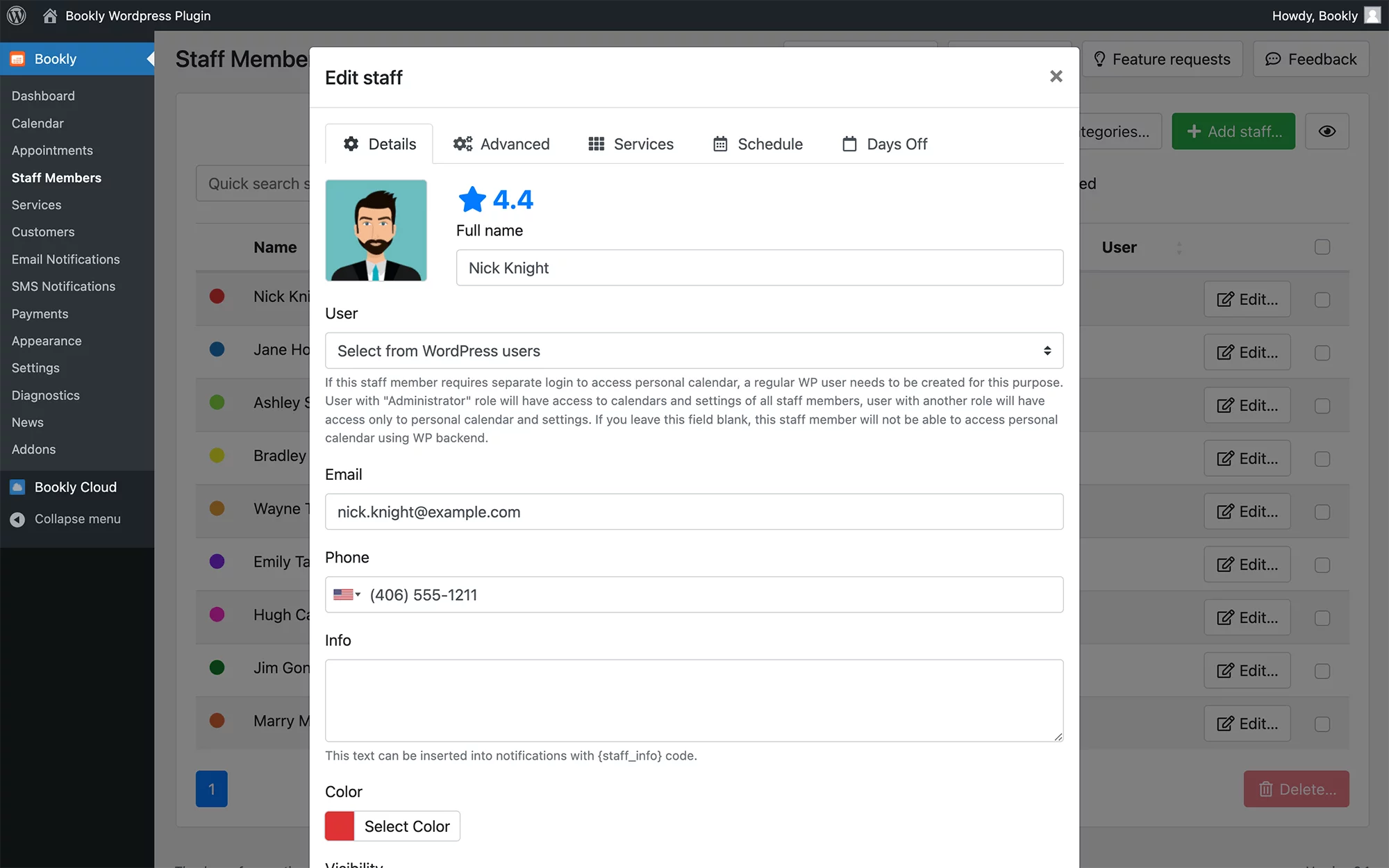Click the chat bubble icon on Feedback
Image resolution: width=1389 pixels, height=868 pixels.
[x=1273, y=59]
